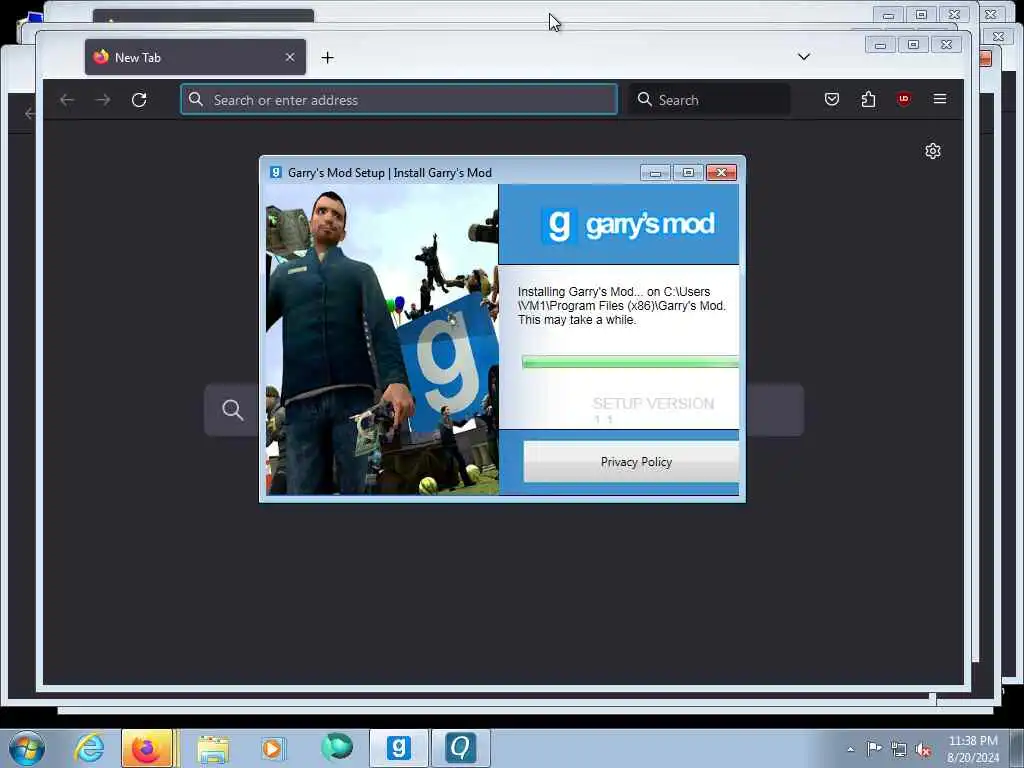The image size is (1024, 768).
Task: Maximize the front Firefox window
Action: pos(914,44)
